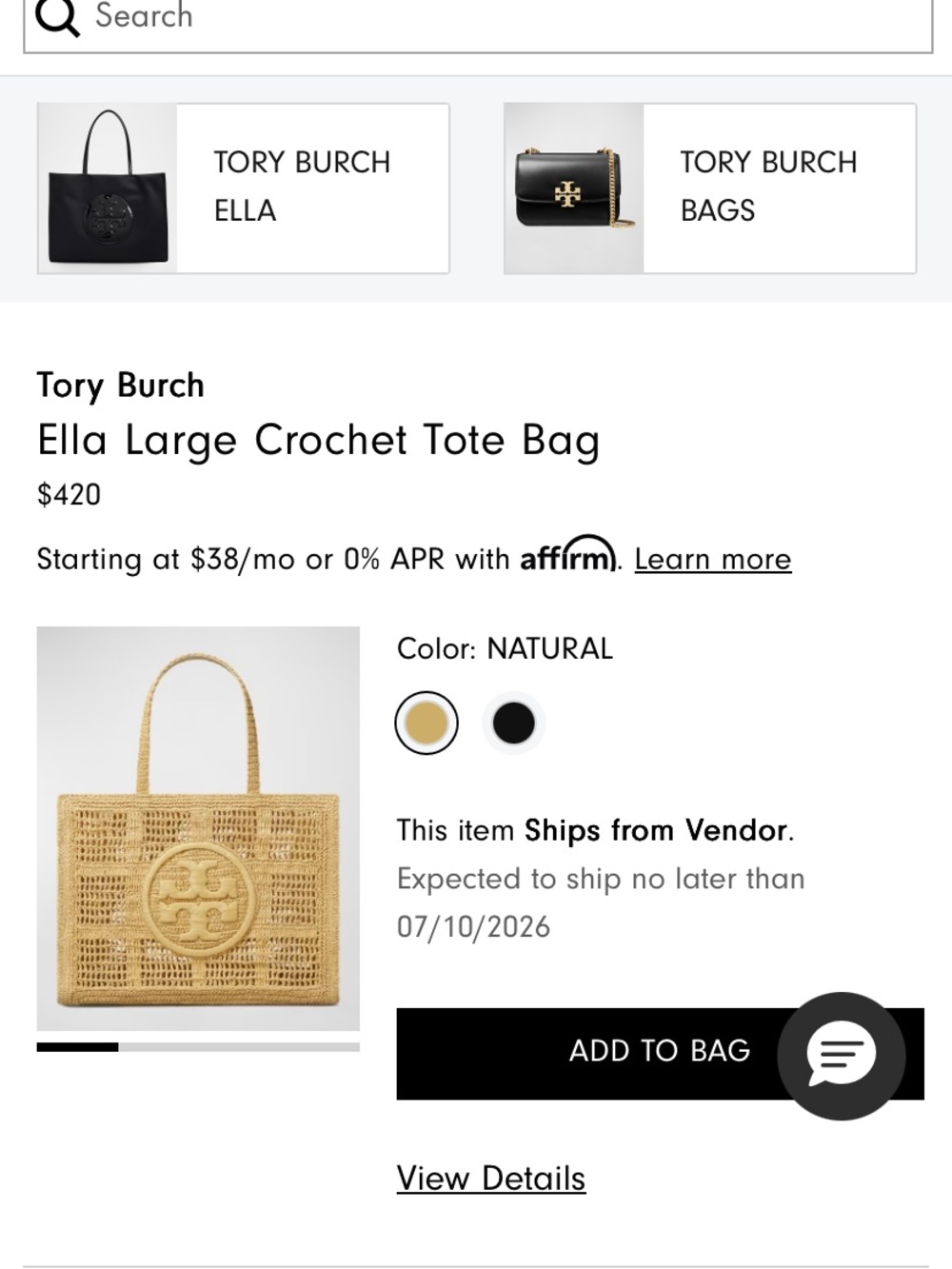Open the Affirm Learn more link
The image size is (952, 1269).
tap(713, 559)
